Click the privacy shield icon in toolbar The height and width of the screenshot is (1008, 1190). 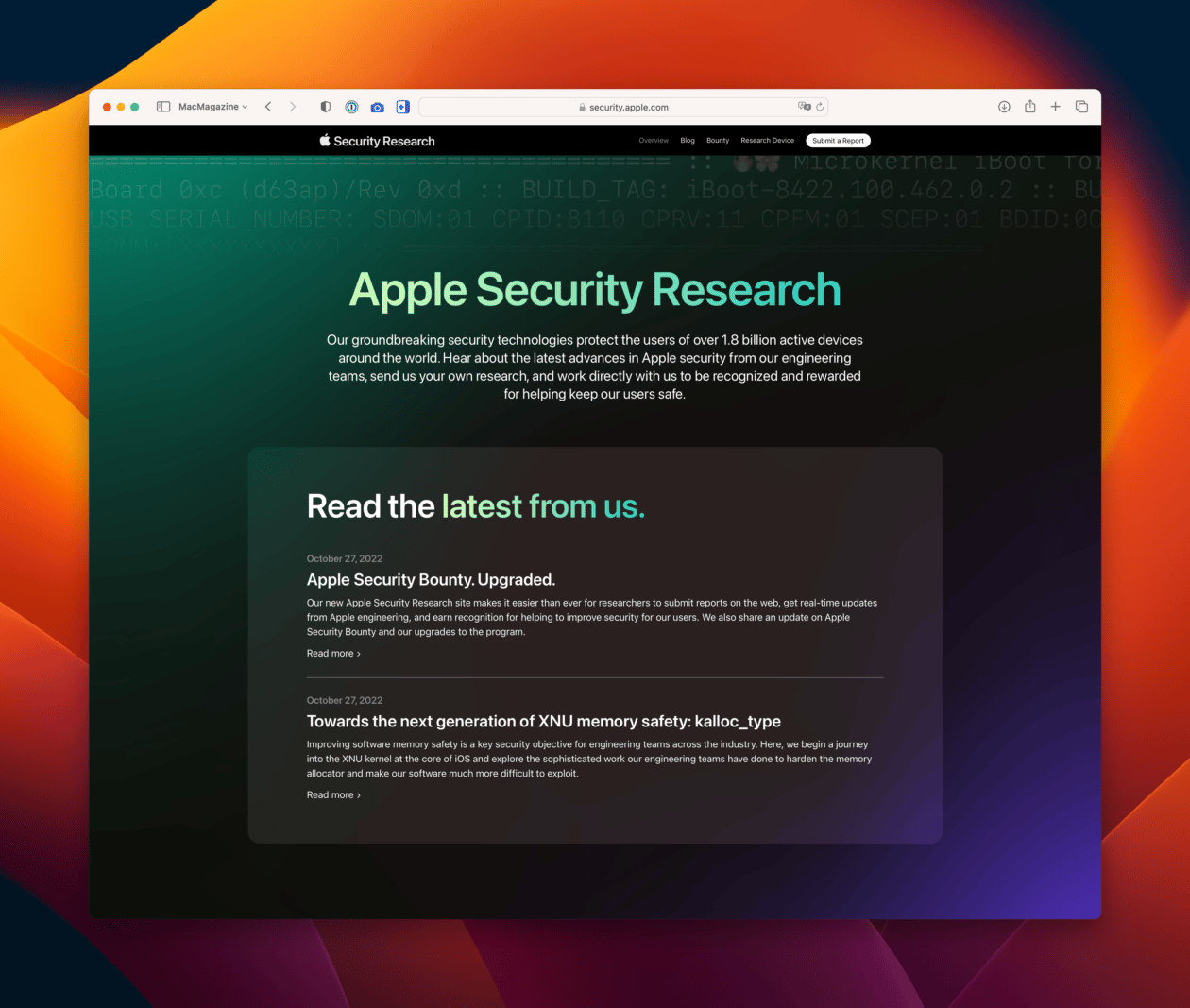[325, 107]
